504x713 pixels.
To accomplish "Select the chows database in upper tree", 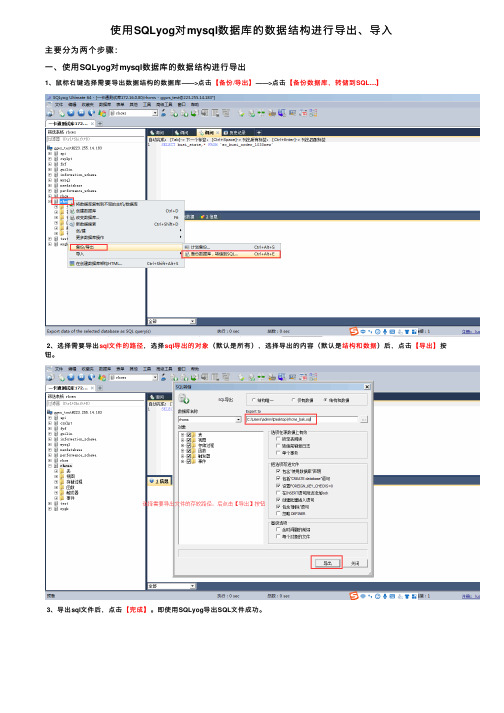I will tap(66, 201).
